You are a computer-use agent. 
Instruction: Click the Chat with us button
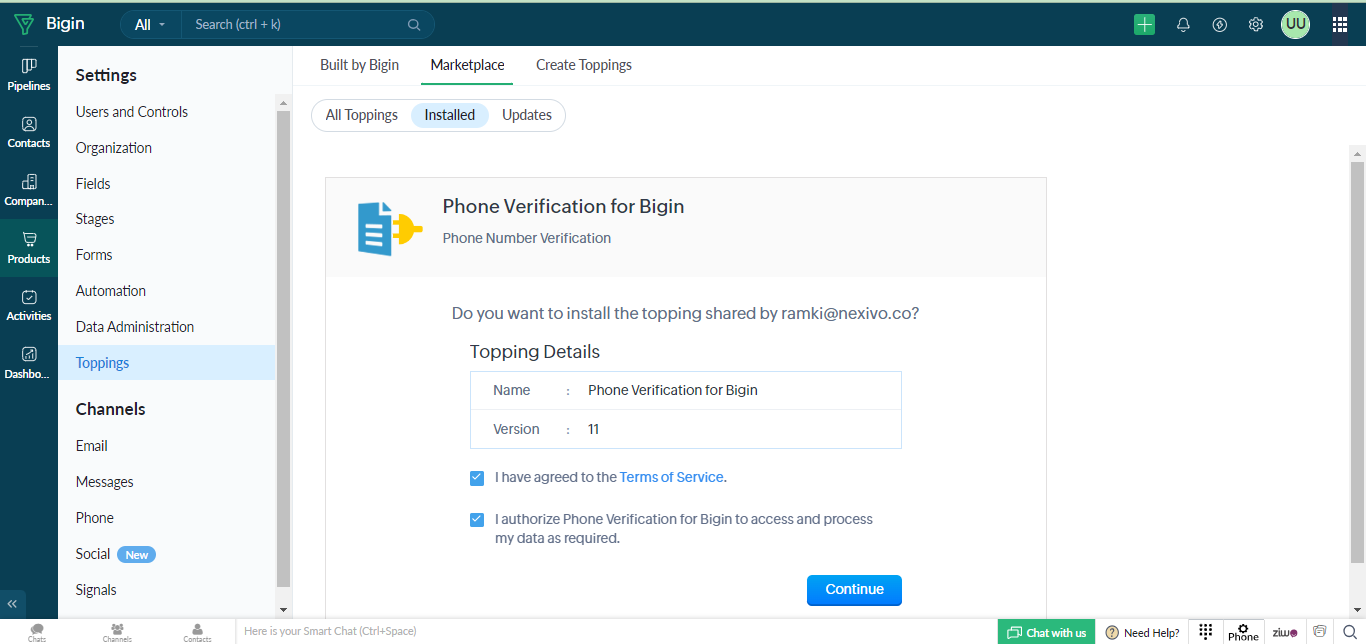[x=1046, y=632]
